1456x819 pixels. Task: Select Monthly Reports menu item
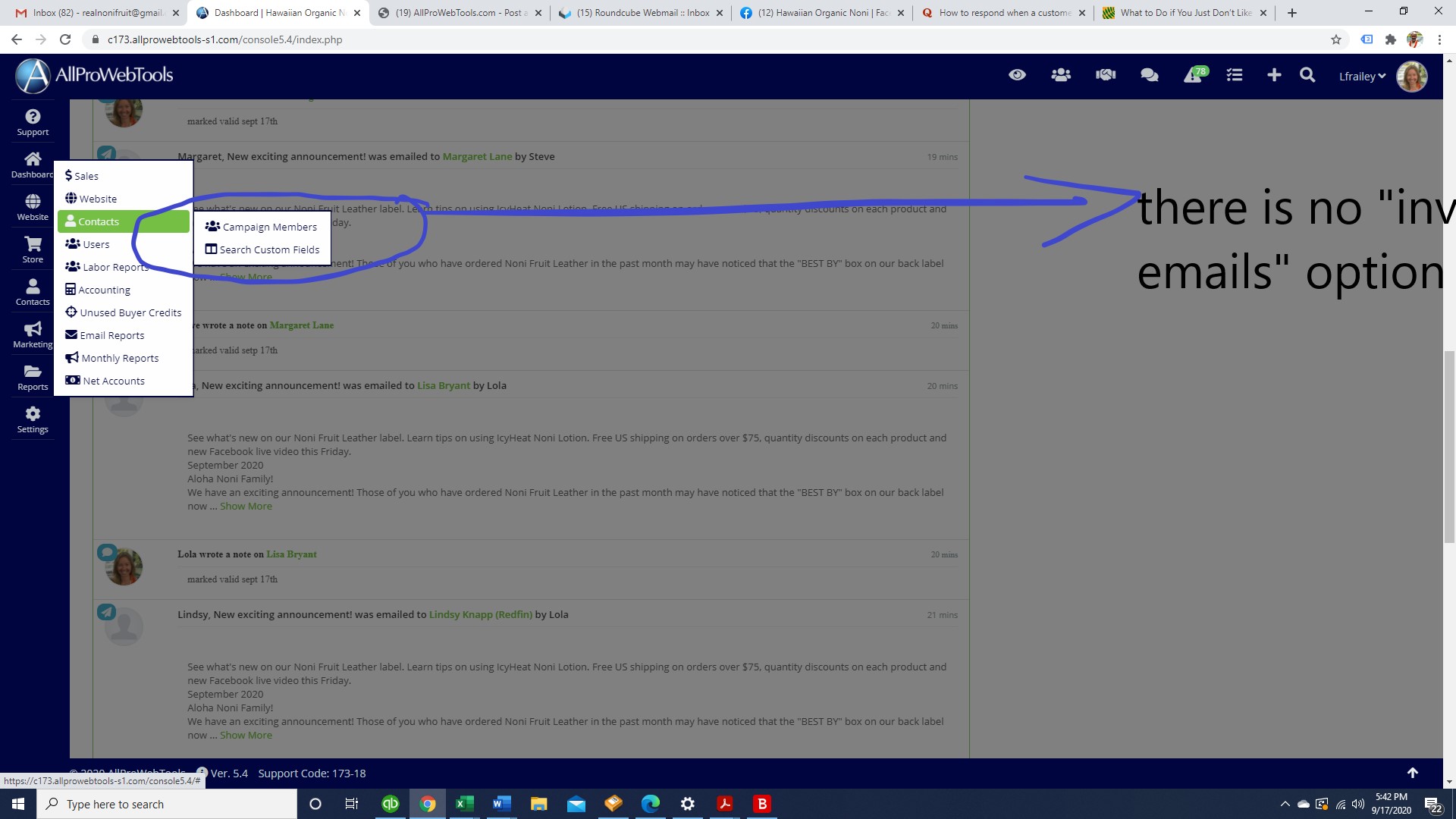[124, 358]
